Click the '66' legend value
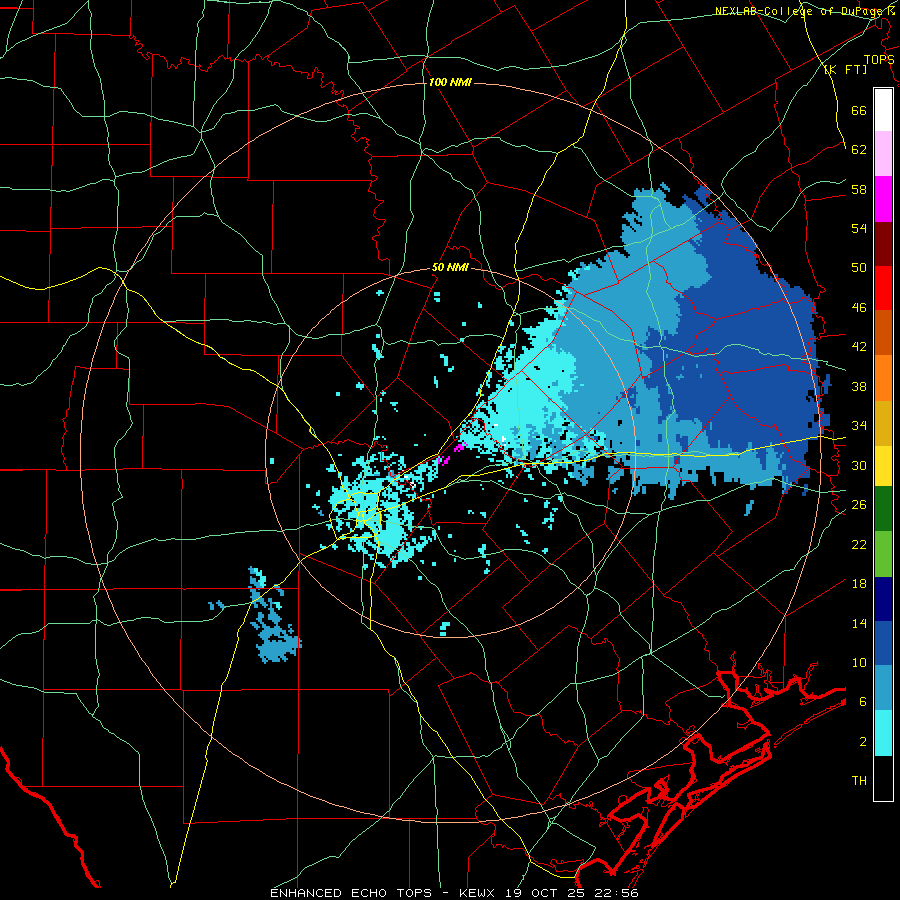This screenshot has height=900, width=900. [x=859, y=110]
